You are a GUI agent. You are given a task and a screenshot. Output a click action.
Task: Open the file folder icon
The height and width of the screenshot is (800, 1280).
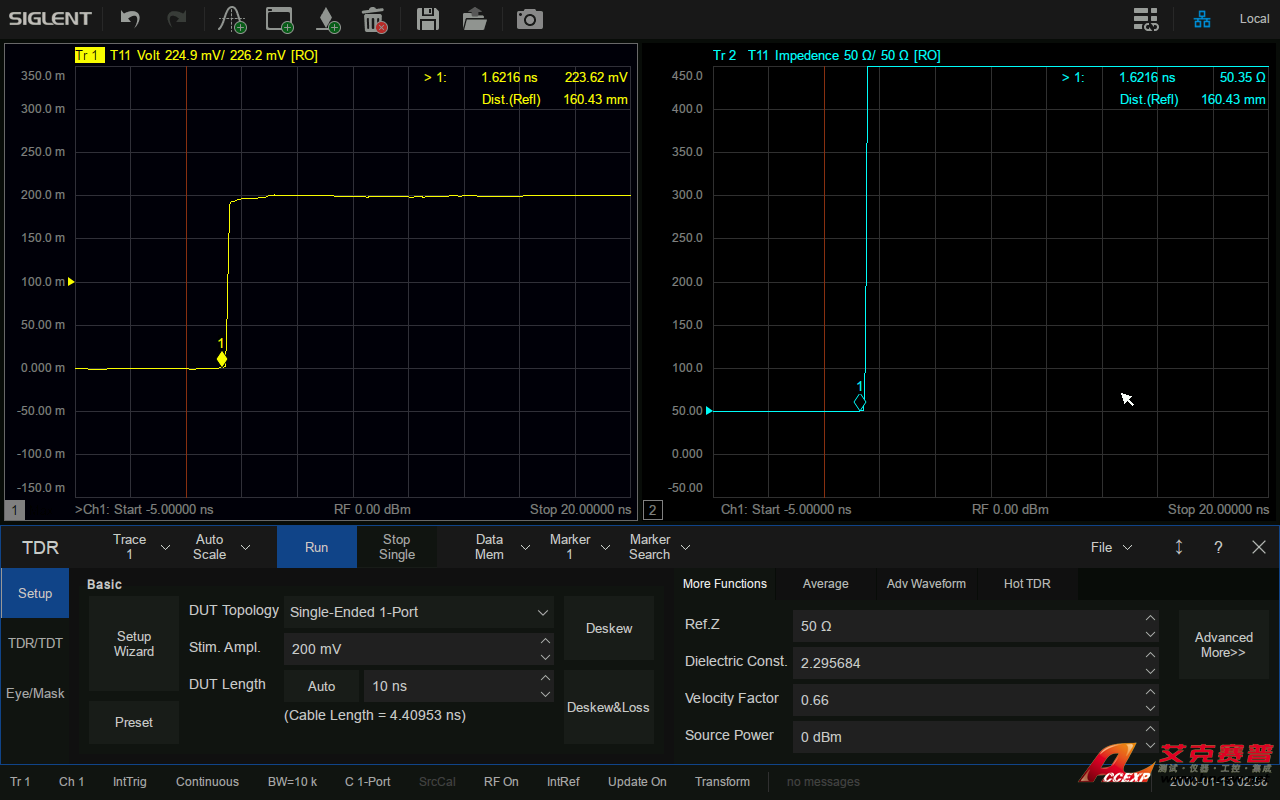(475, 19)
